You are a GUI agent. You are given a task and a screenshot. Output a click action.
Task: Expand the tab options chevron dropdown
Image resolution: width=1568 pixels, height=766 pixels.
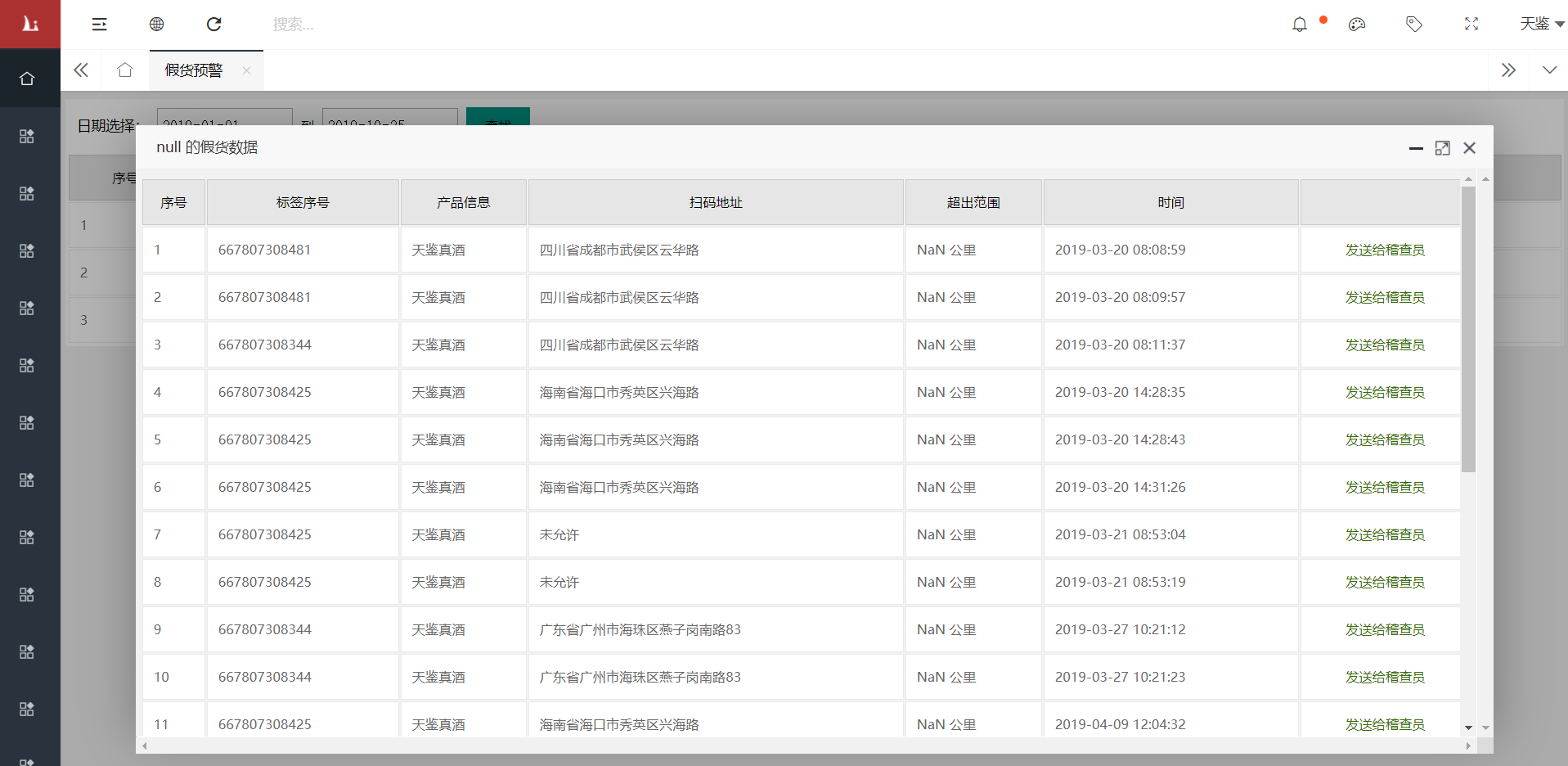(x=1549, y=70)
